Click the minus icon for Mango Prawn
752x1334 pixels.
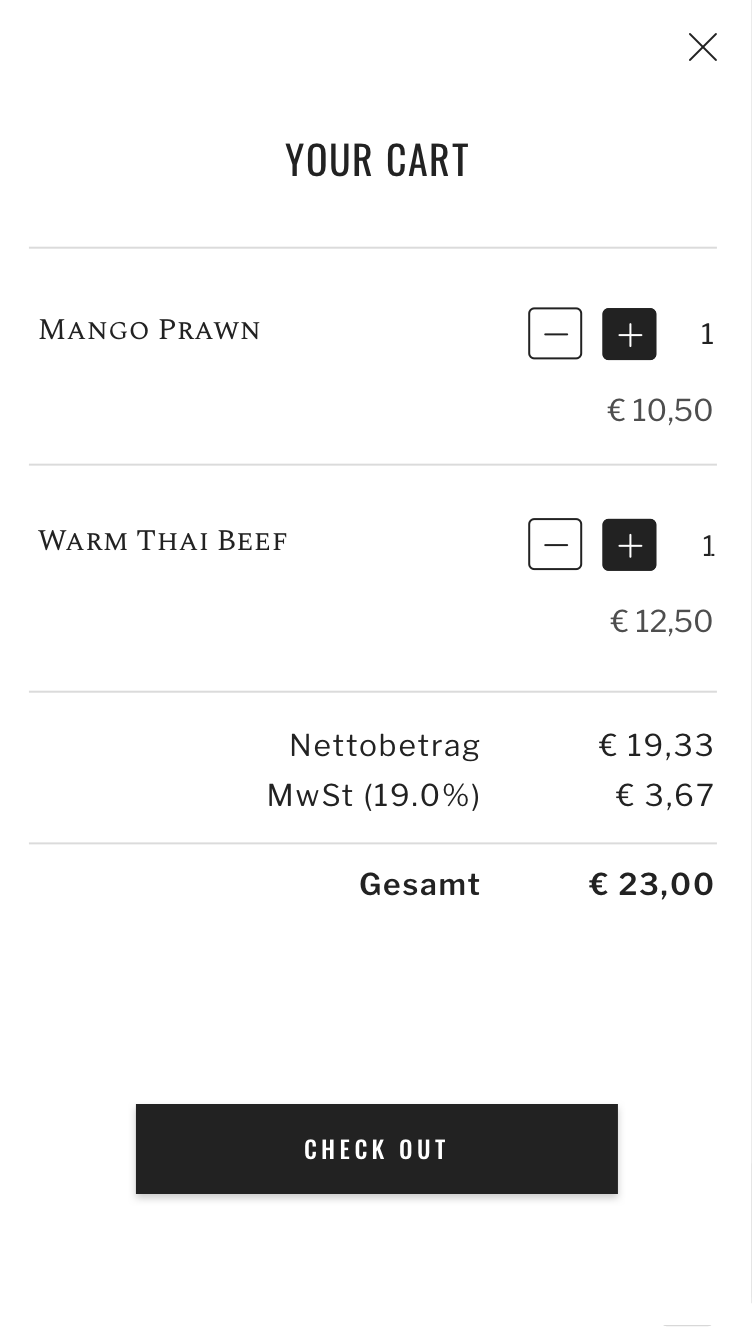pos(555,333)
